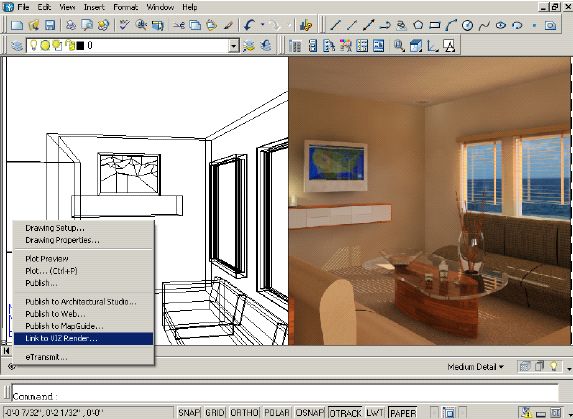This screenshot has width=573, height=419.
Task: Expand the layer dropdown arrow
Action: coord(234,46)
